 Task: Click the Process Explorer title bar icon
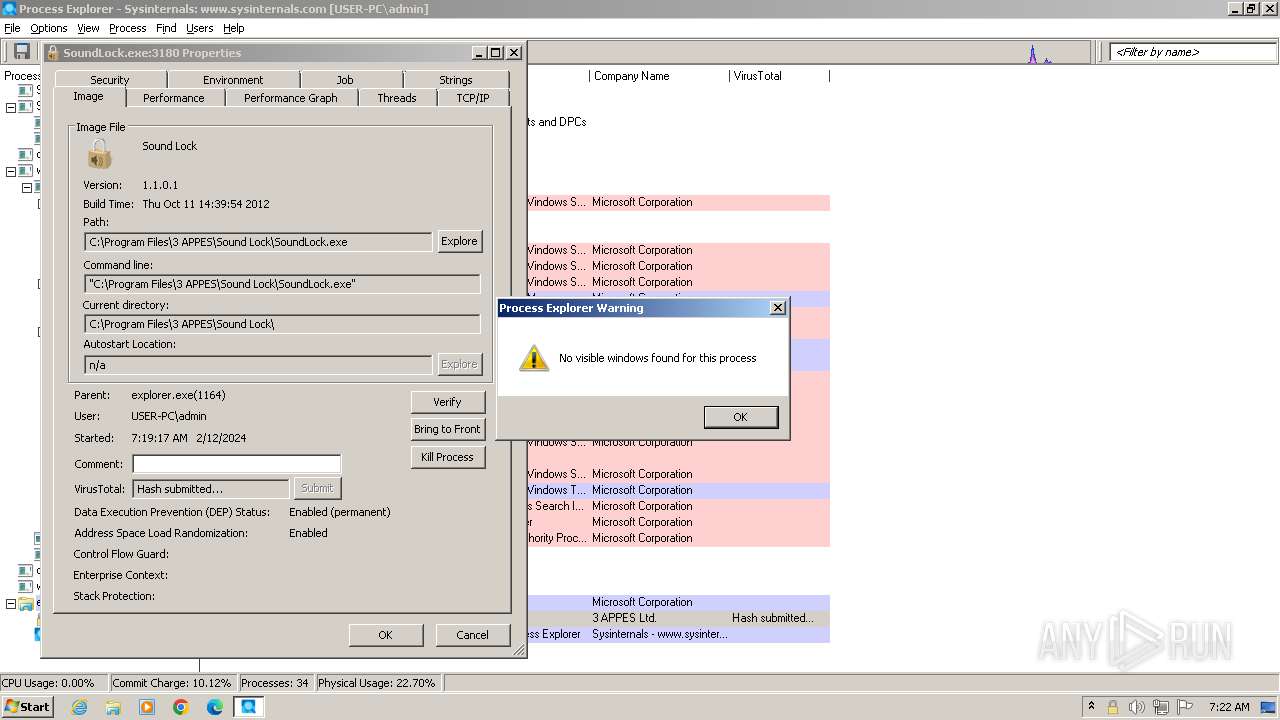(x=9, y=8)
